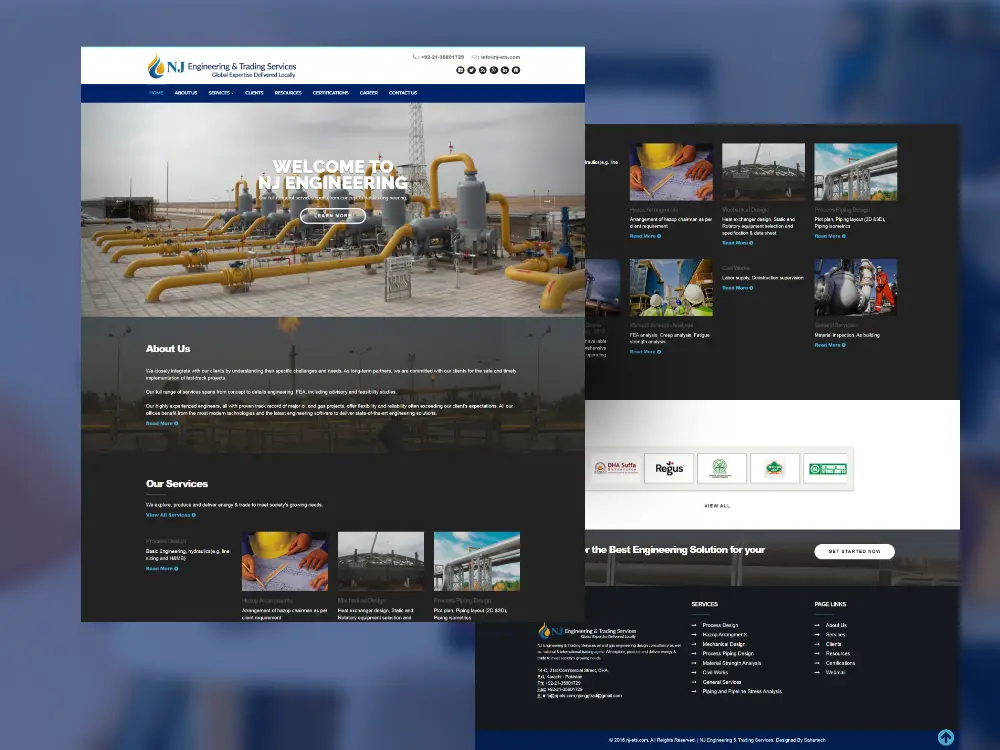1000x750 pixels.
Task: Click the NJ Engineering logo in header
Action: [x=221, y=67]
